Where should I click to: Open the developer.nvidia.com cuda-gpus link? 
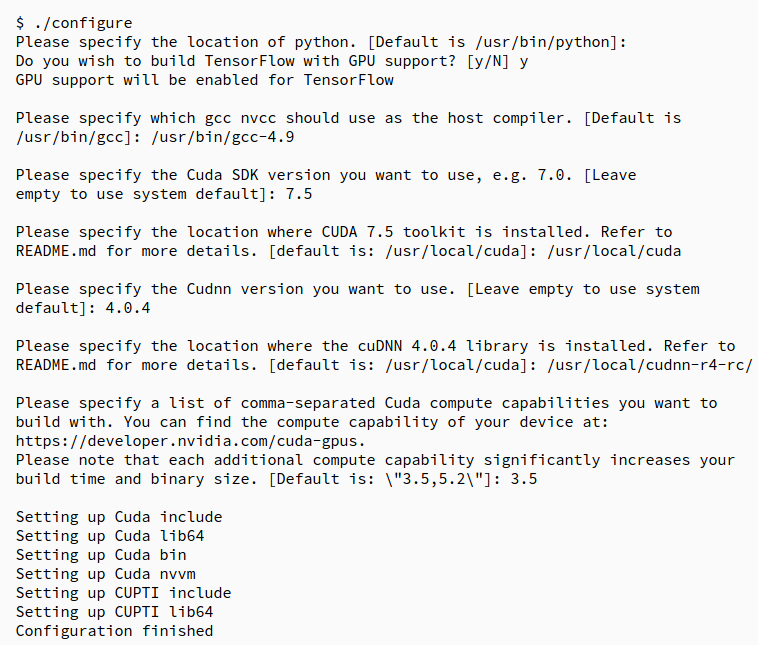[x=190, y=441]
